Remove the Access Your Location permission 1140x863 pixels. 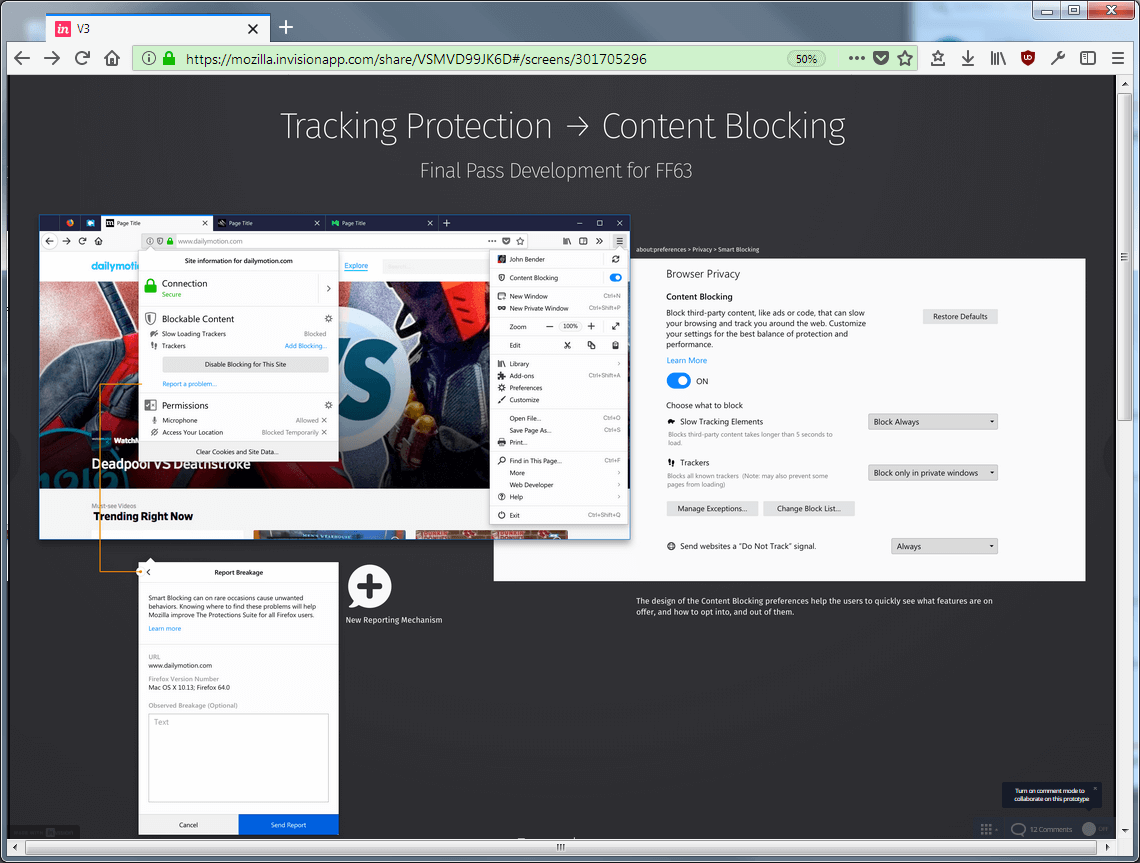(324, 432)
